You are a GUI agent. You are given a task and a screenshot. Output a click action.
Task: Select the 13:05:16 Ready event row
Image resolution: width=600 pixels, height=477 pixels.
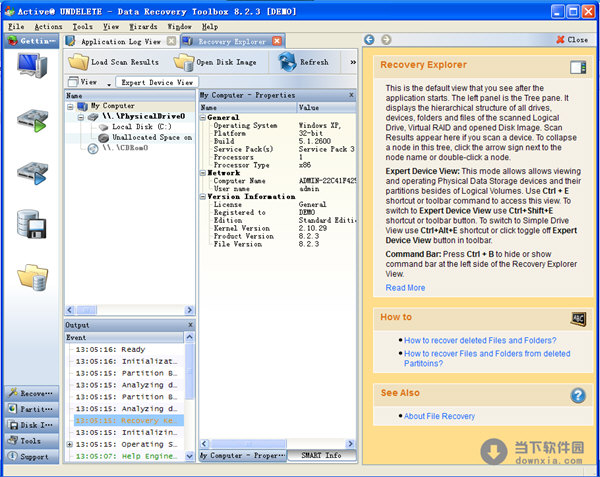pyautogui.click(x=110, y=349)
